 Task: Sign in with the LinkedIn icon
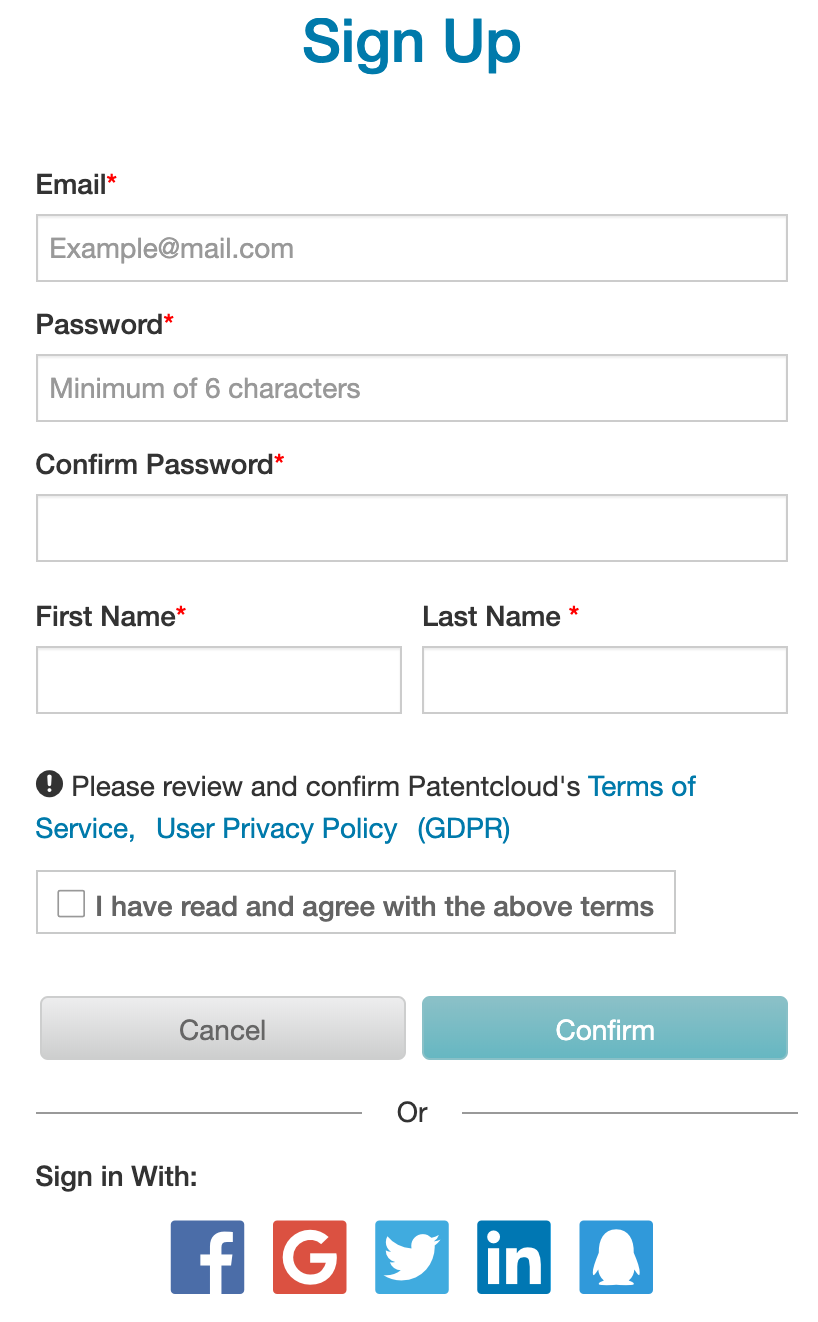[x=514, y=1257]
